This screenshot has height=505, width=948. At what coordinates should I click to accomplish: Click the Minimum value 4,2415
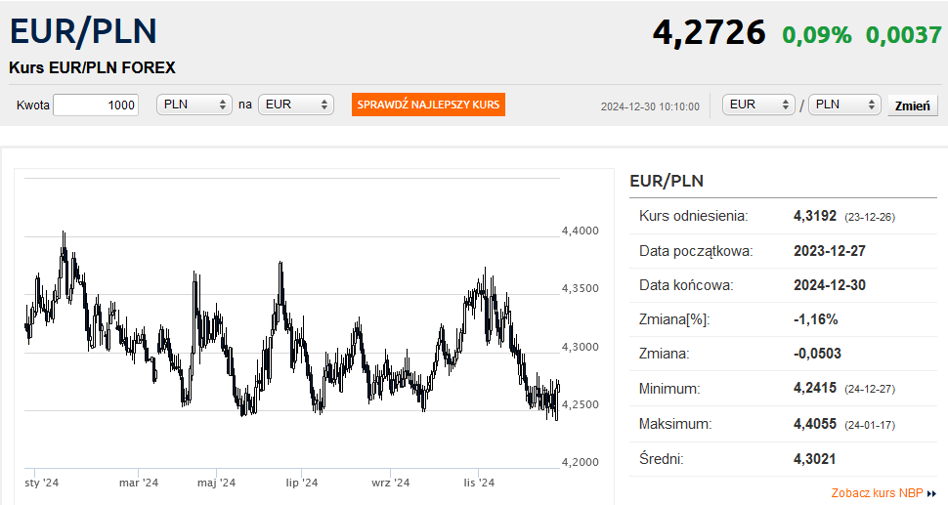pyautogui.click(x=815, y=388)
